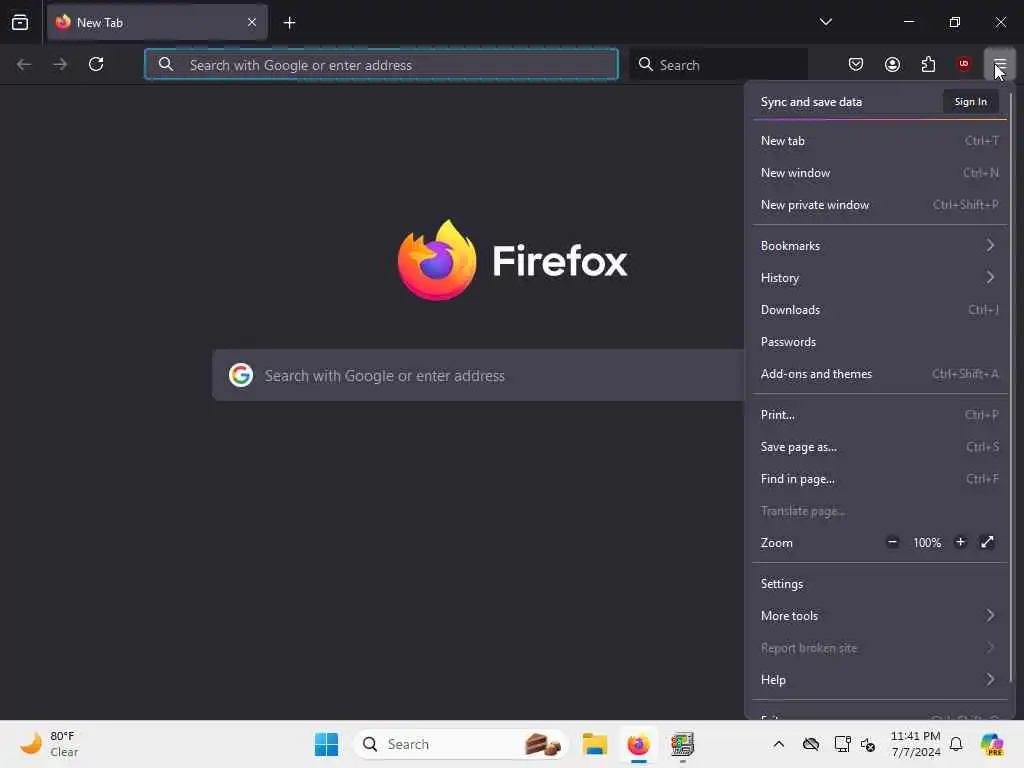Click the Sign In button
This screenshot has width=1024, height=768.
[x=970, y=102]
